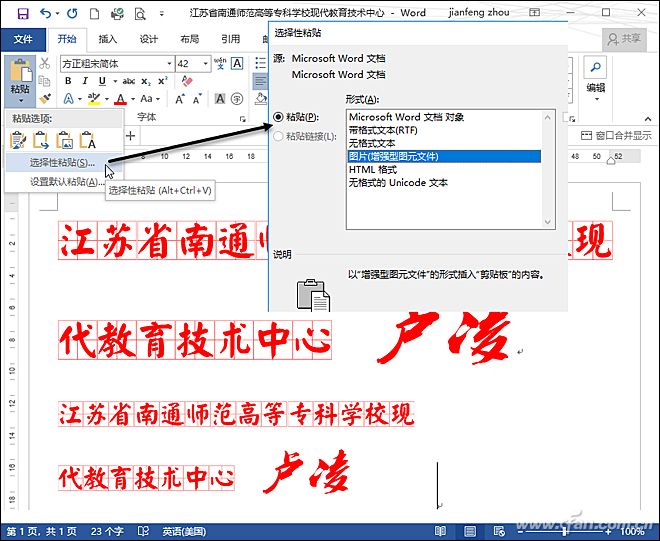Open underline style dropdown arrow
Image resolution: width=660 pixels, height=541 pixels.
114,81
